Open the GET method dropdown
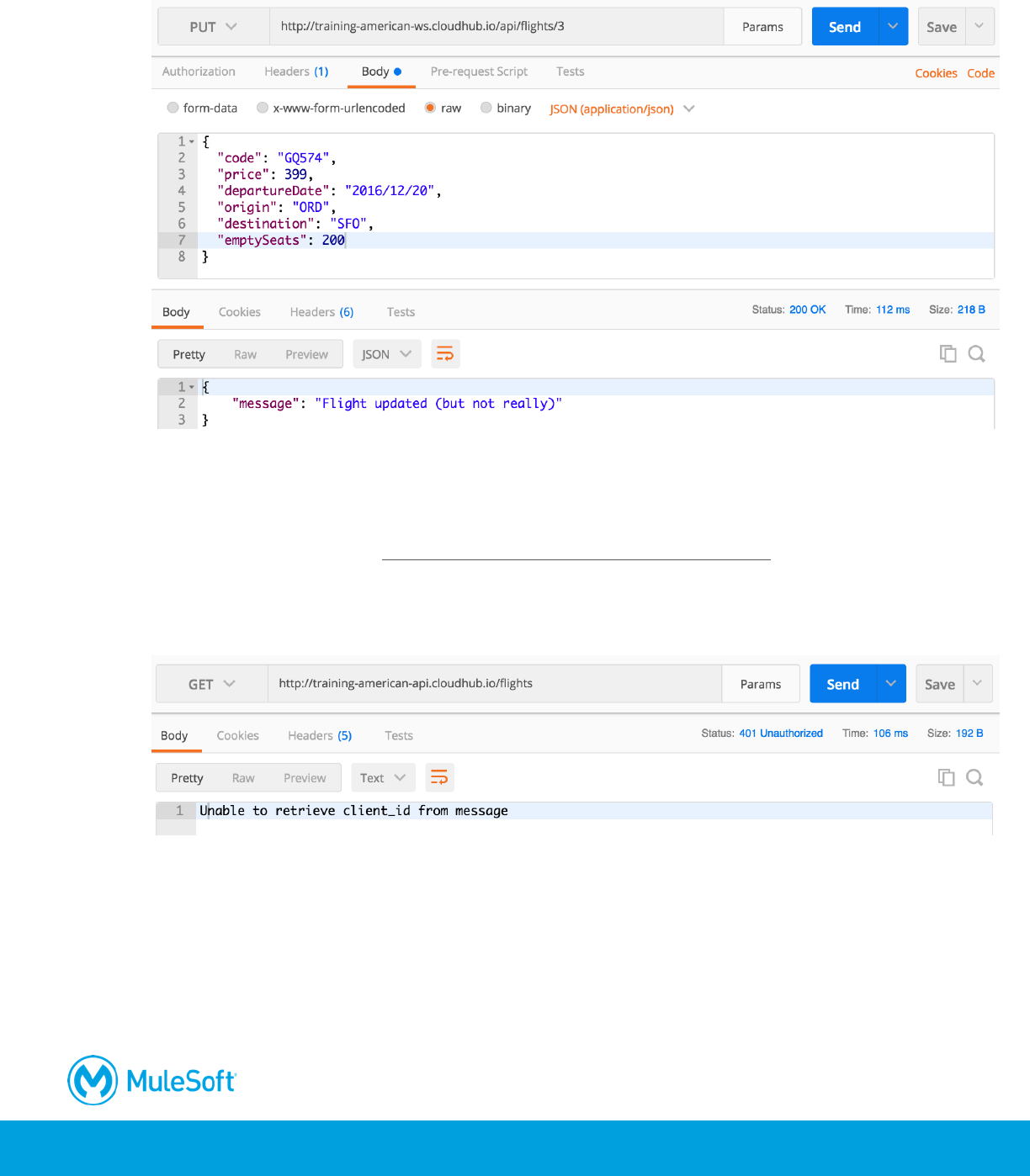This screenshot has height=1176, width=1030. point(212,685)
